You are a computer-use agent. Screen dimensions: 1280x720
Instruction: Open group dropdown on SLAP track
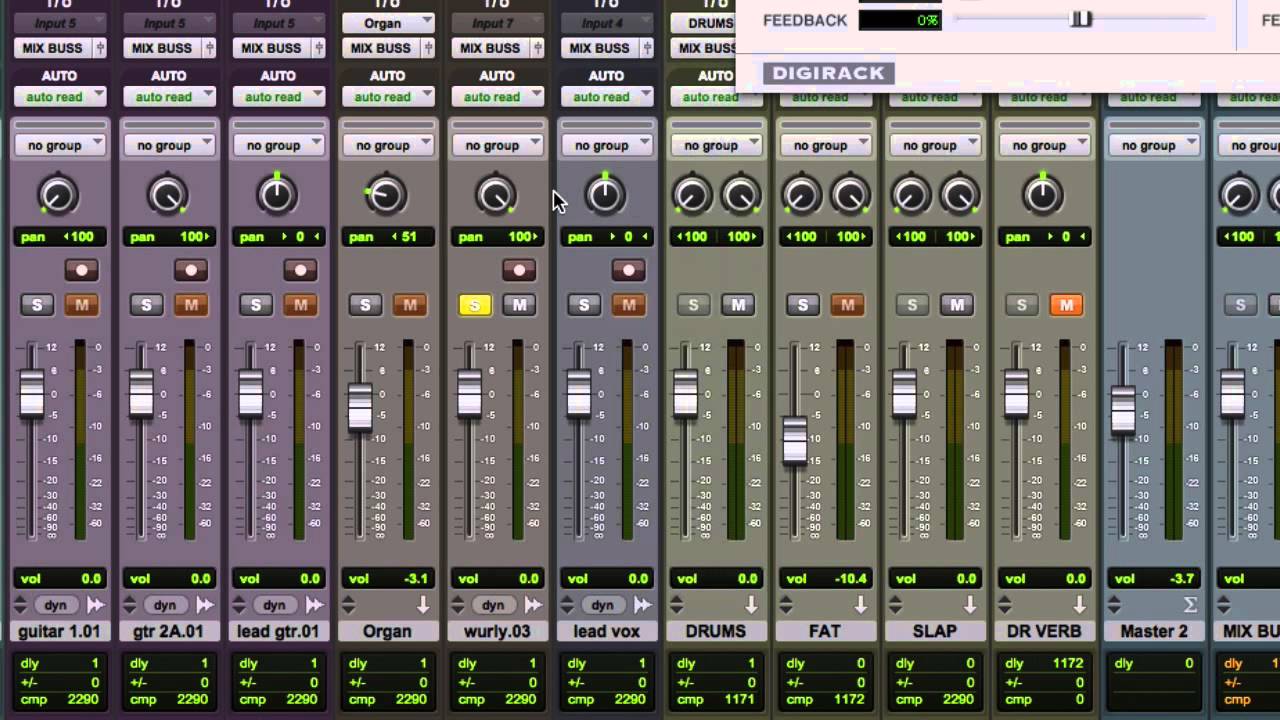(x=934, y=145)
